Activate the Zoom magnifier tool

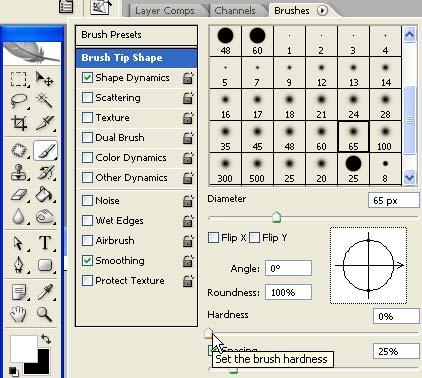point(44,314)
